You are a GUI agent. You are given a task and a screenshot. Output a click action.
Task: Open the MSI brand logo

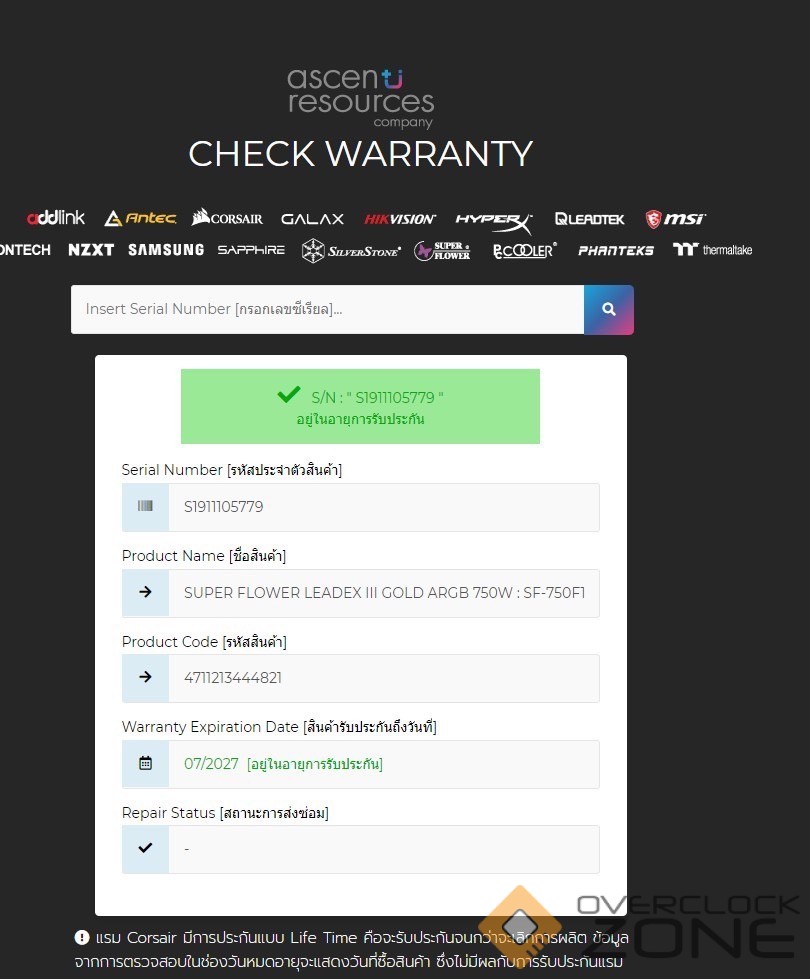point(675,219)
